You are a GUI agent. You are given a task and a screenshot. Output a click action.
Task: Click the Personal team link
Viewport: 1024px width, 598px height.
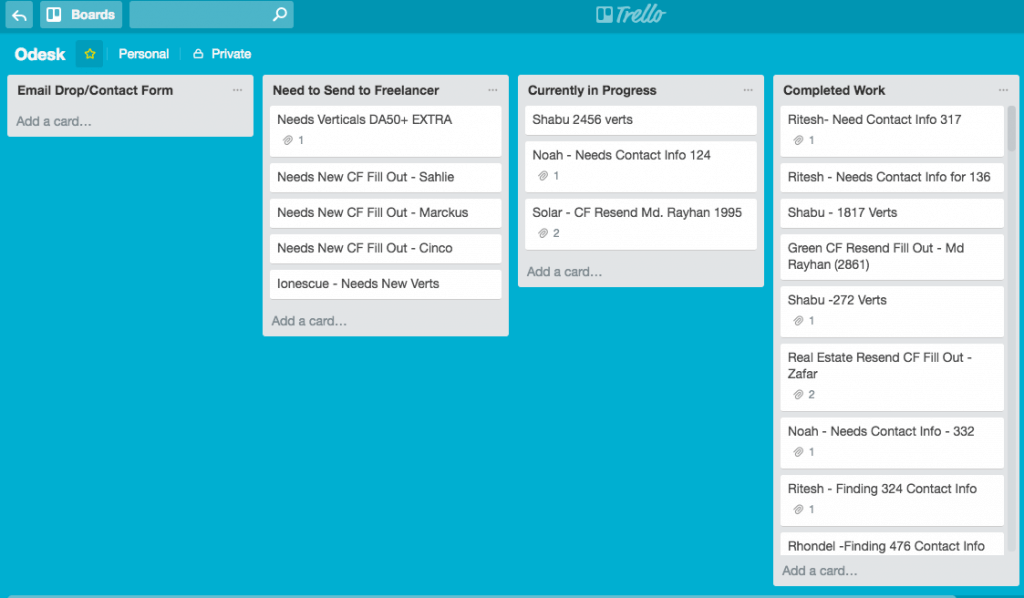click(144, 54)
